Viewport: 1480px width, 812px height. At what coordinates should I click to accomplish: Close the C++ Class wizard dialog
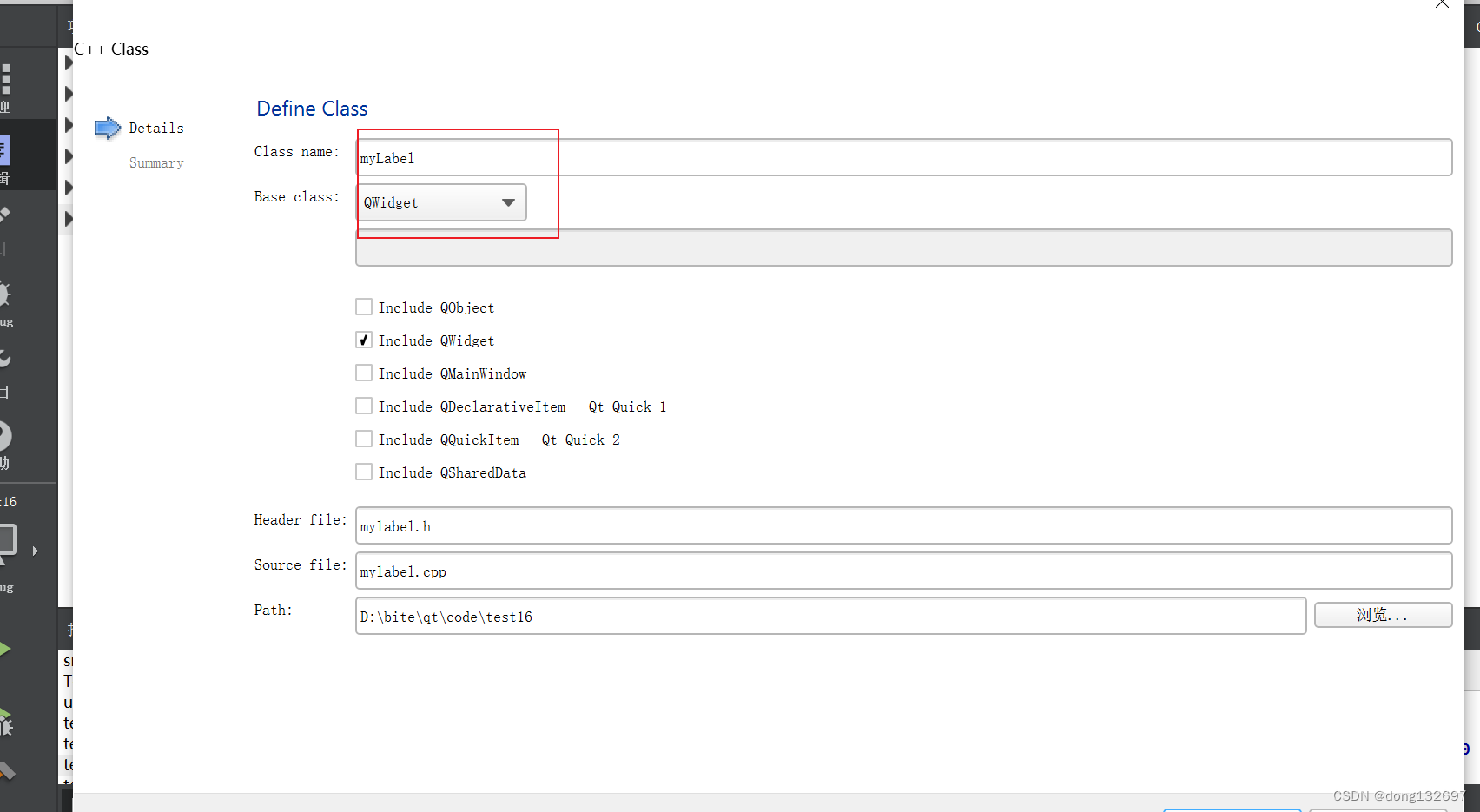(x=1442, y=4)
